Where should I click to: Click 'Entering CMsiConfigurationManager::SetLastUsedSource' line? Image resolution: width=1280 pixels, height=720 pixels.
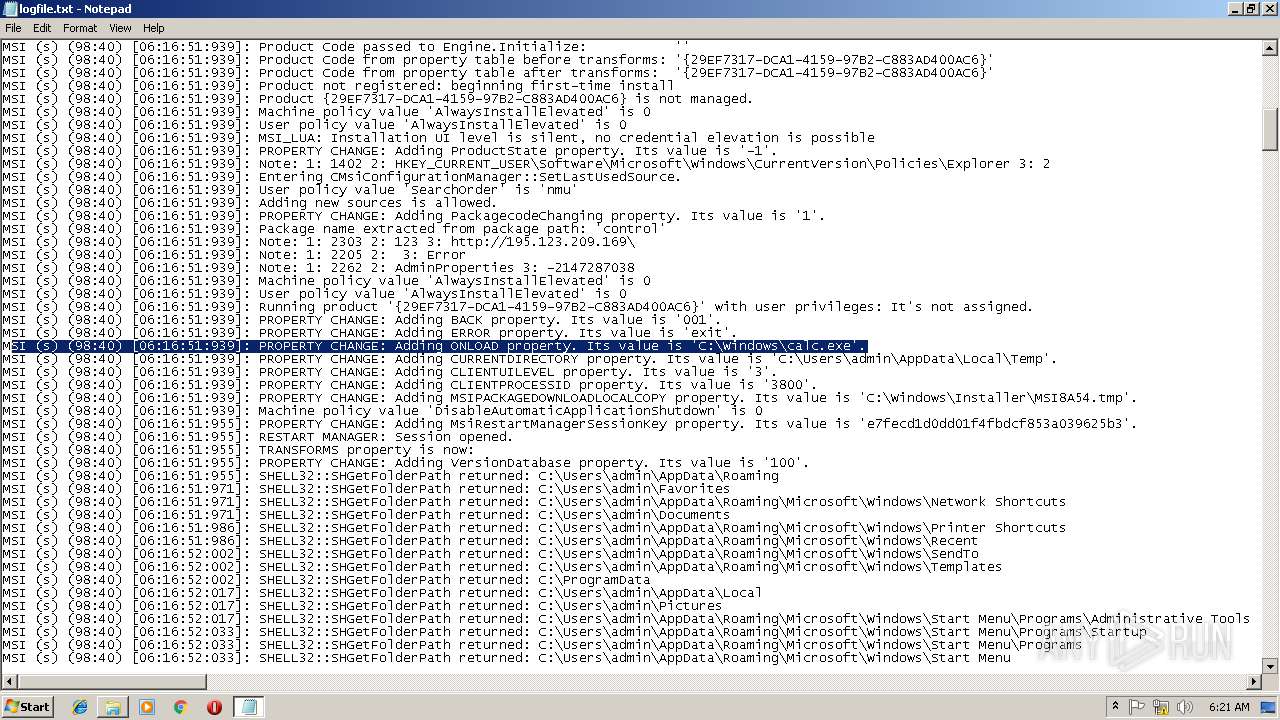341,177
